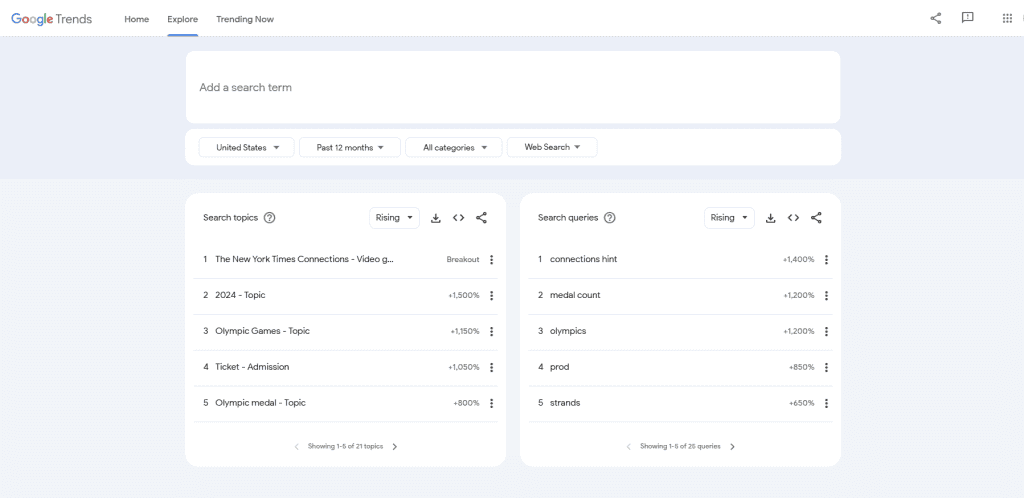Click the +1,400% value for connections hint

coord(799,260)
